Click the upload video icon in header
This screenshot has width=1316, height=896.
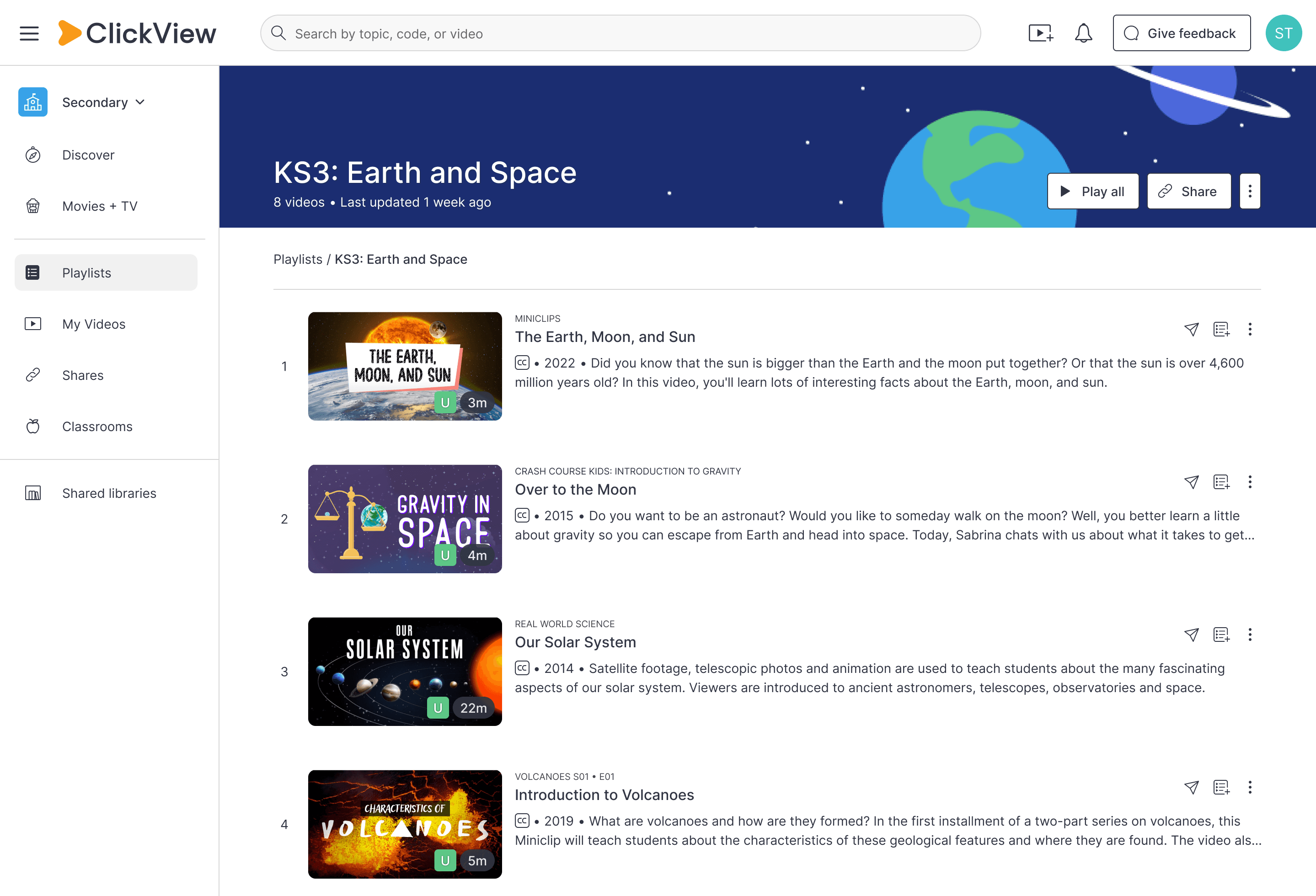[x=1041, y=33]
